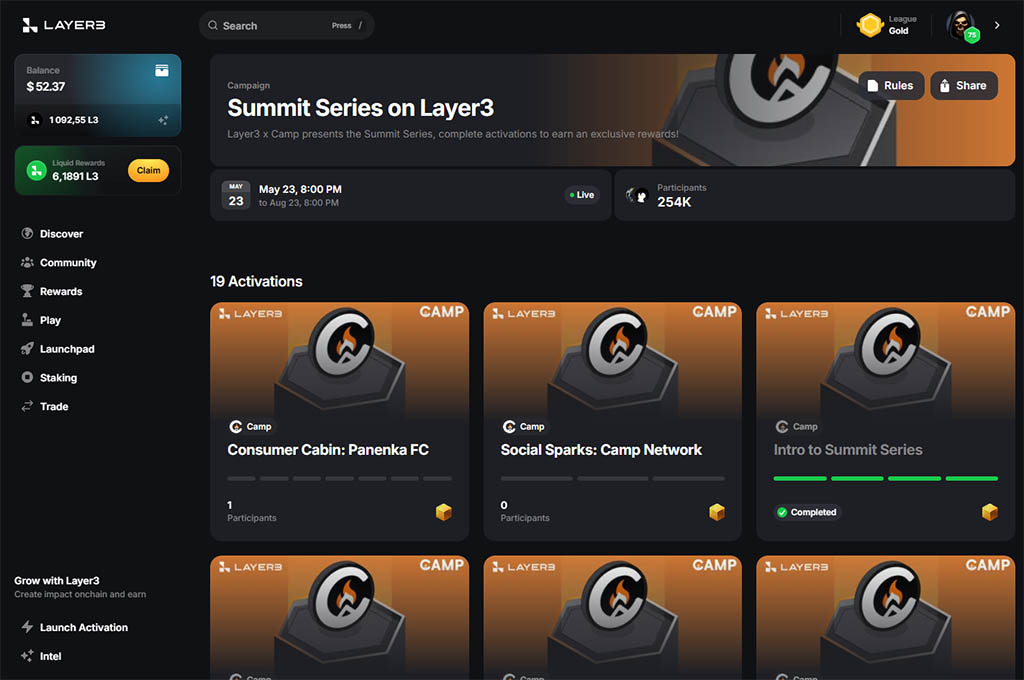
Task: Click Camp tag on Social Sparks card
Action: 524,427
